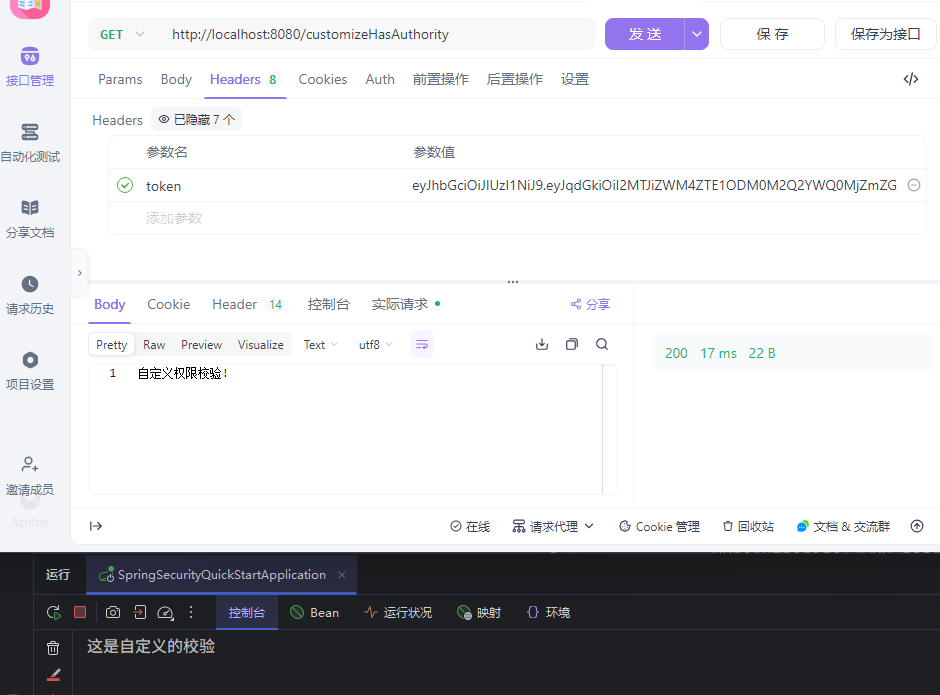The height and width of the screenshot is (695, 940).
Task: Open the 自动化测试 sidebar section
Action: [30, 142]
